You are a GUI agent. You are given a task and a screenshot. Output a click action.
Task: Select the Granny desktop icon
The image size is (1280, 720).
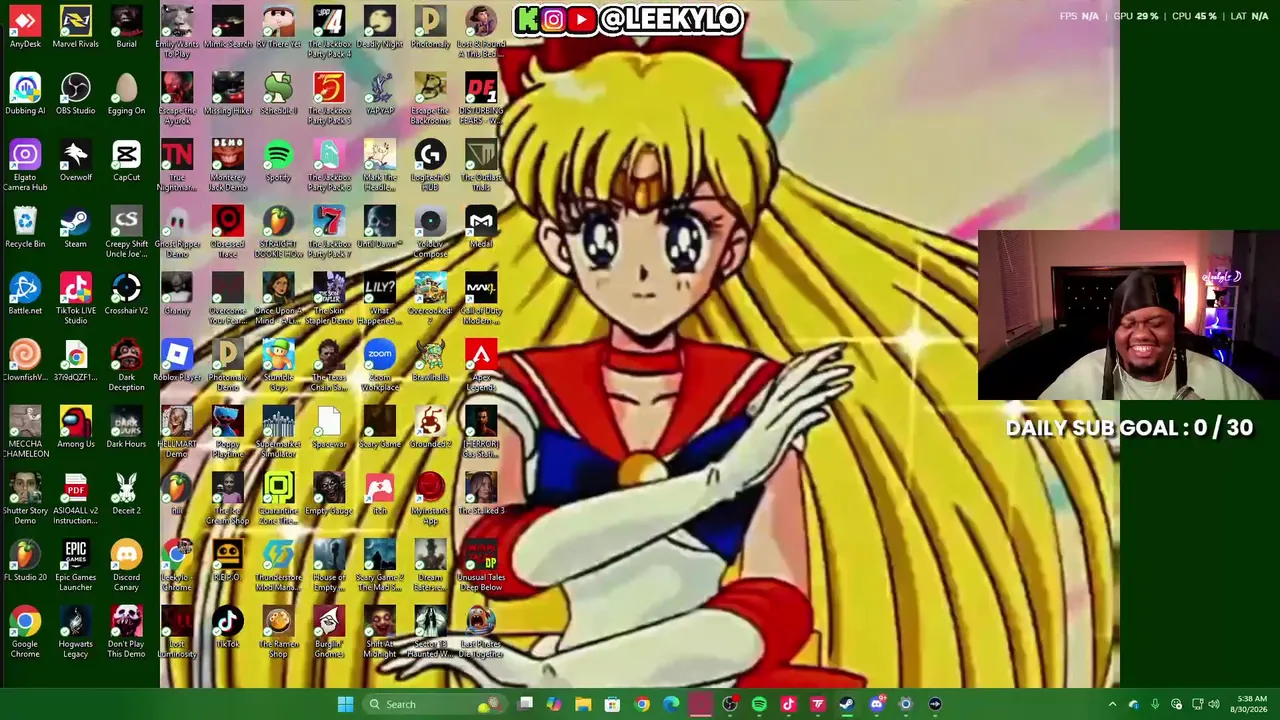coord(177,294)
